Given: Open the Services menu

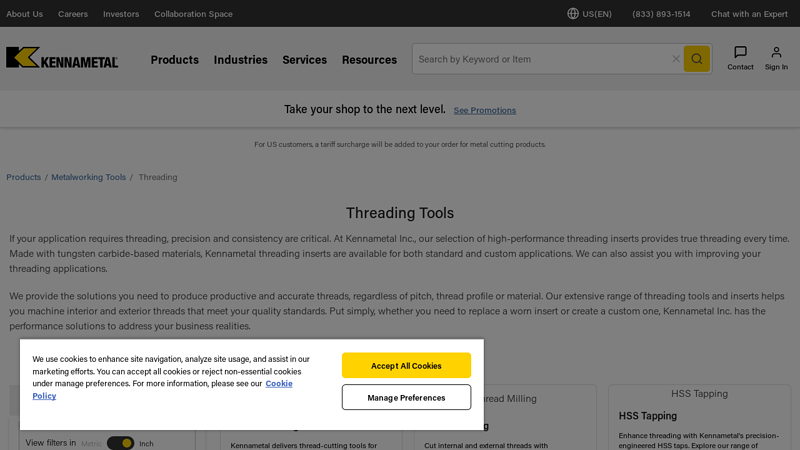Looking at the screenshot, I should [x=304, y=60].
